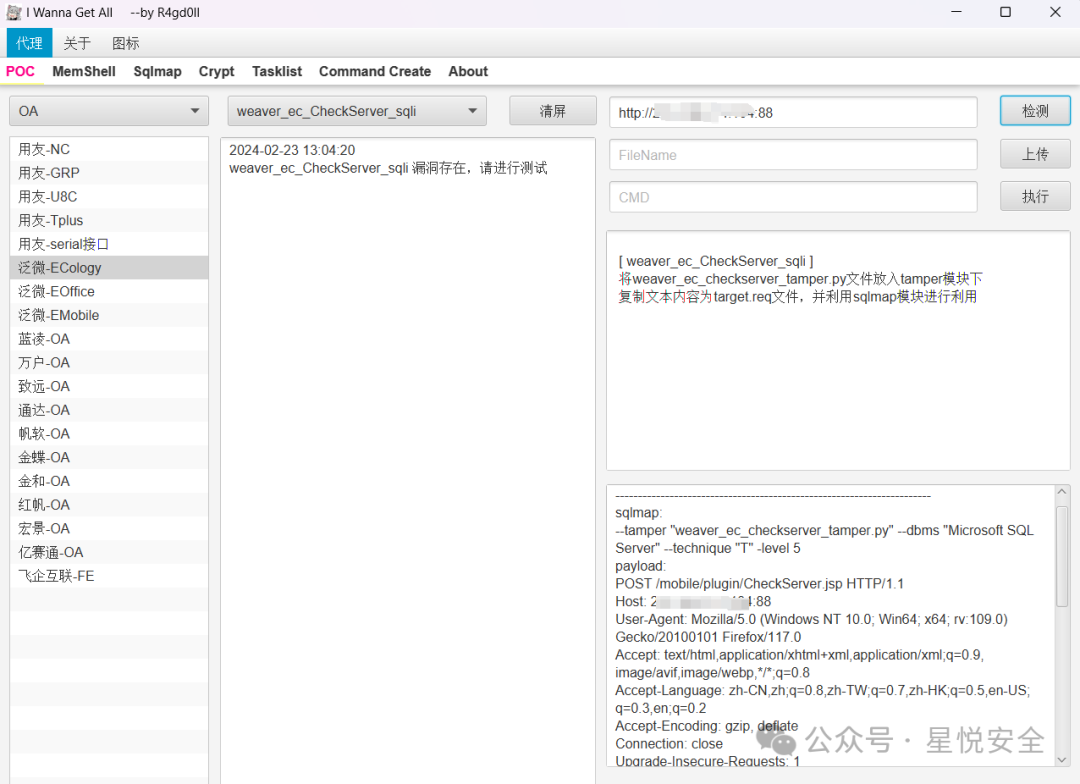Click the 清屏 clear screen button
This screenshot has width=1080, height=784.
[x=552, y=111]
